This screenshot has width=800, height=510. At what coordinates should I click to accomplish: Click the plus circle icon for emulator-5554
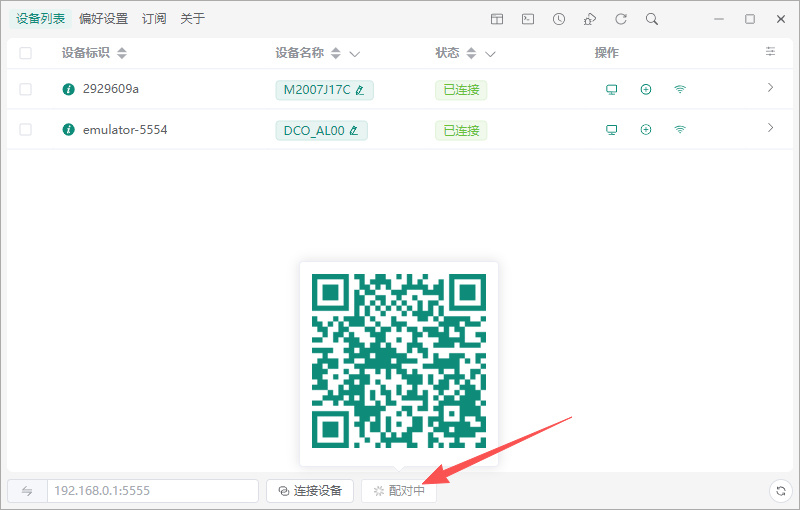646,130
